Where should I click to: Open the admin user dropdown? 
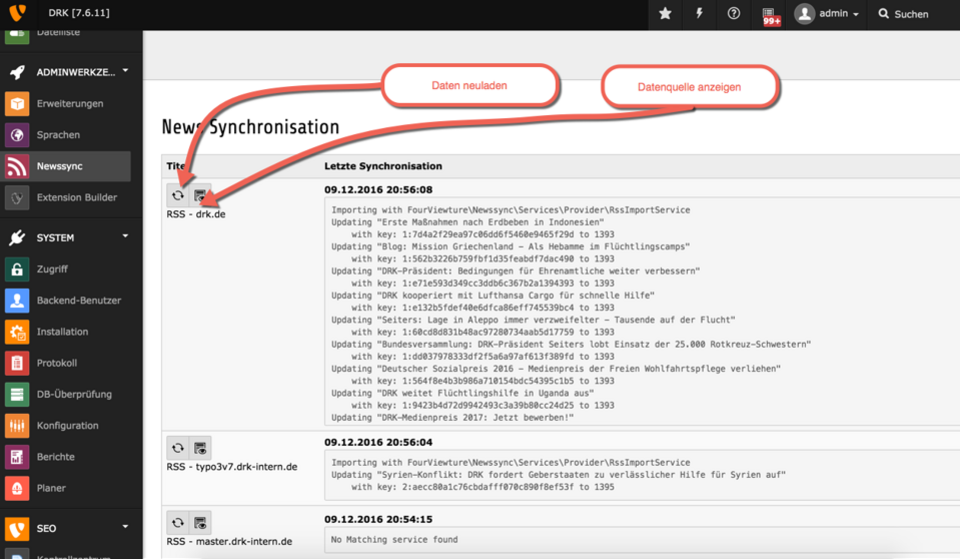point(827,14)
